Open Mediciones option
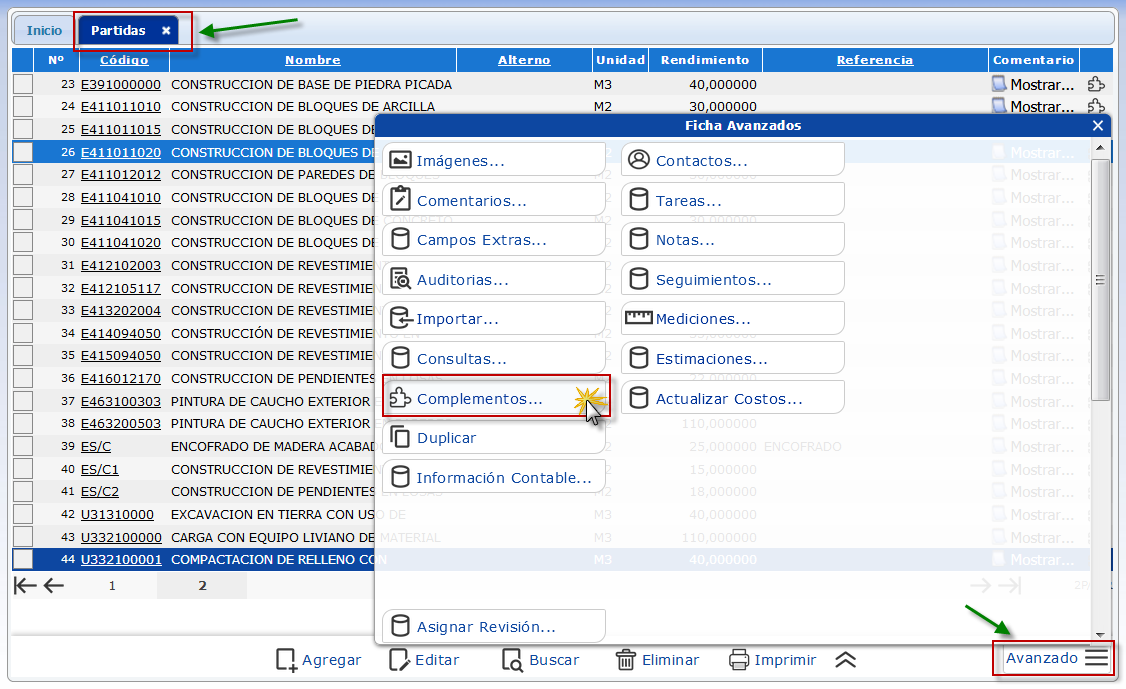This screenshot has width=1126, height=689. (x=732, y=319)
